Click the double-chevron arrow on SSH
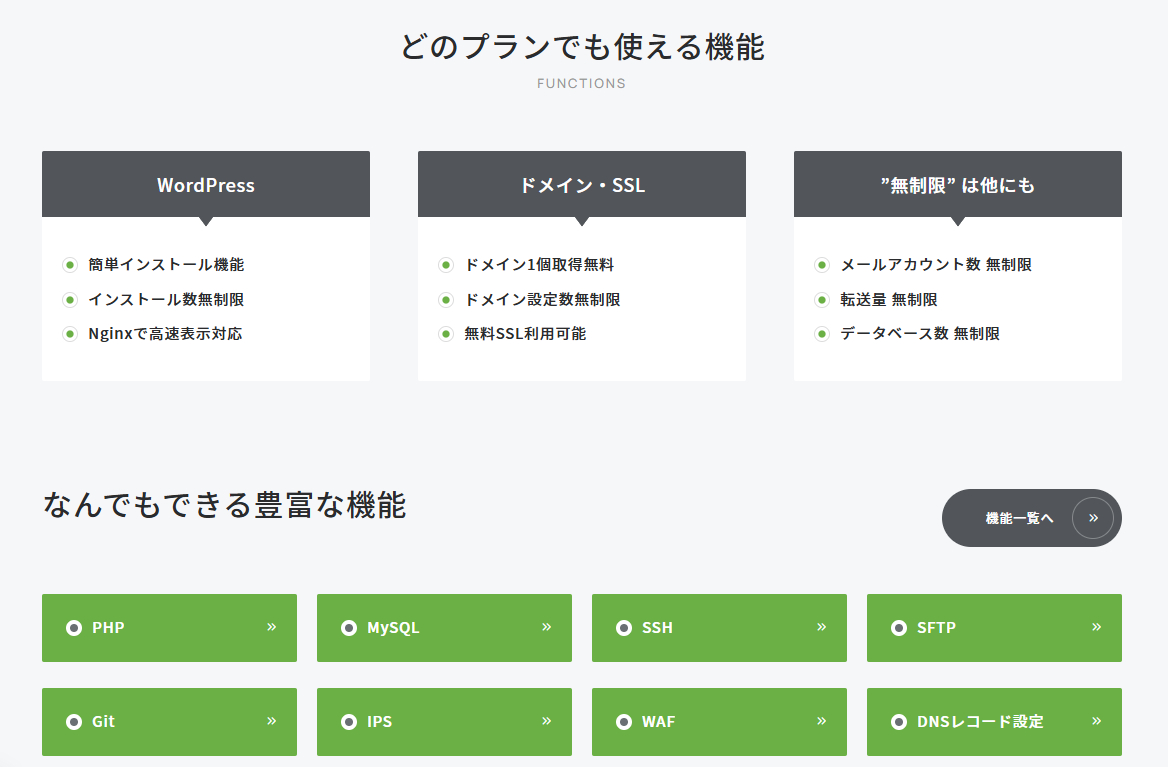This screenshot has height=767, width=1168. pos(822,627)
